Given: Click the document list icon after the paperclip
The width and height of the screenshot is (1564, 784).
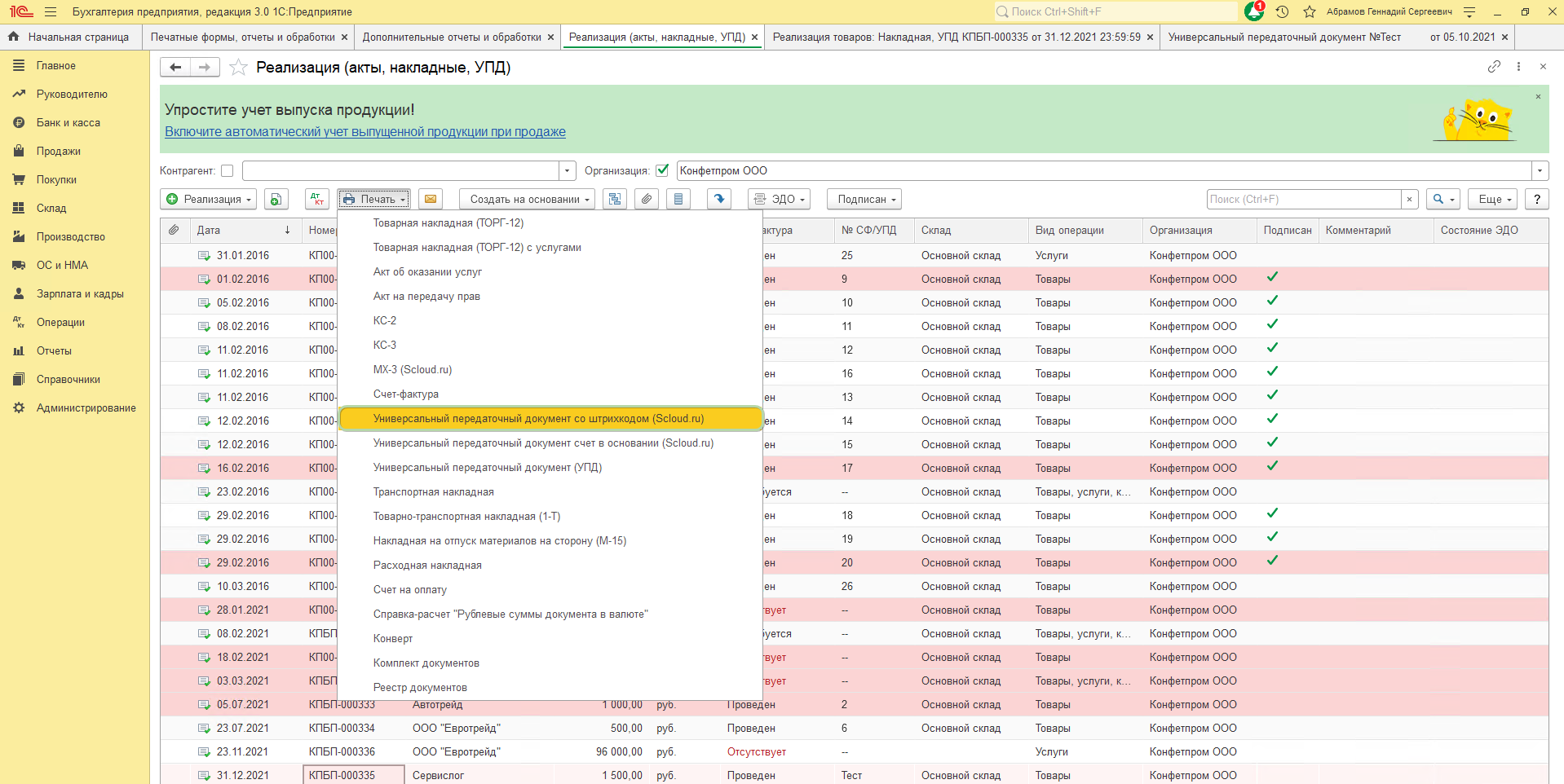Looking at the screenshot, I should coord(678,199).
